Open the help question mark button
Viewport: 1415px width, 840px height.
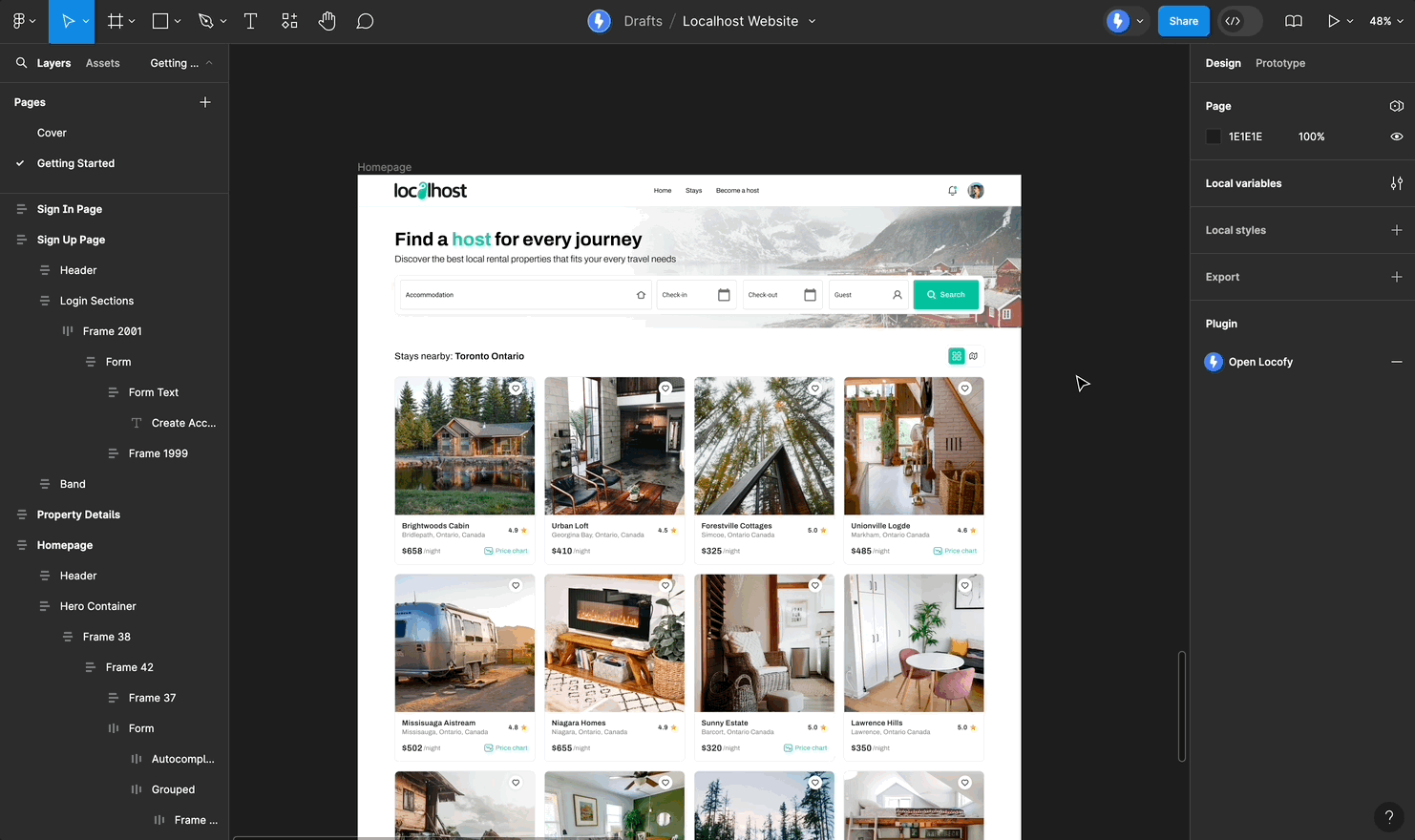pos(1389,817)
